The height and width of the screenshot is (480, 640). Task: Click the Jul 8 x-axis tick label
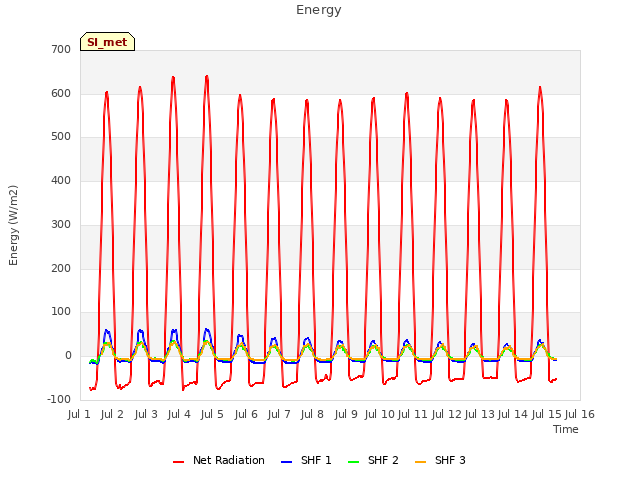click(312, 414)
